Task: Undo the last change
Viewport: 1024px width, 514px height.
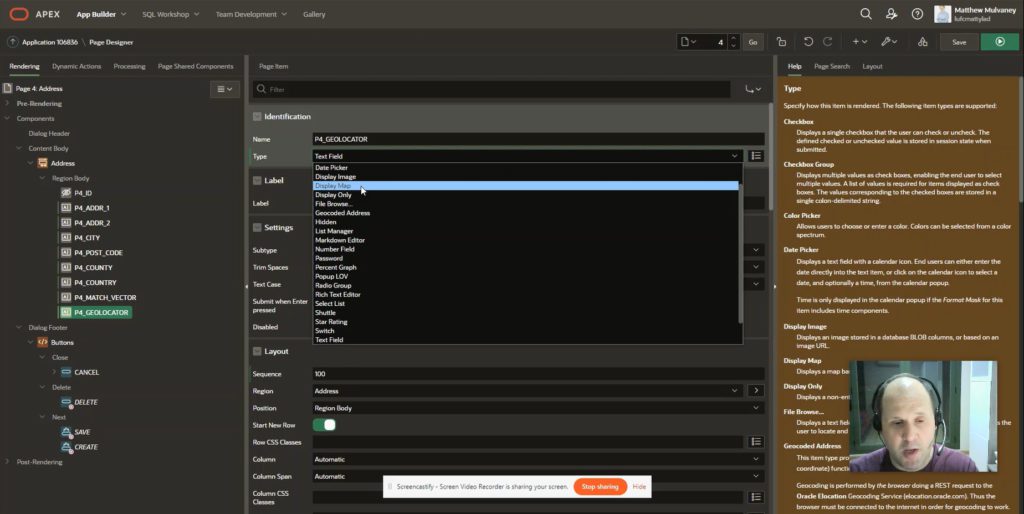Action: [808, 42]
